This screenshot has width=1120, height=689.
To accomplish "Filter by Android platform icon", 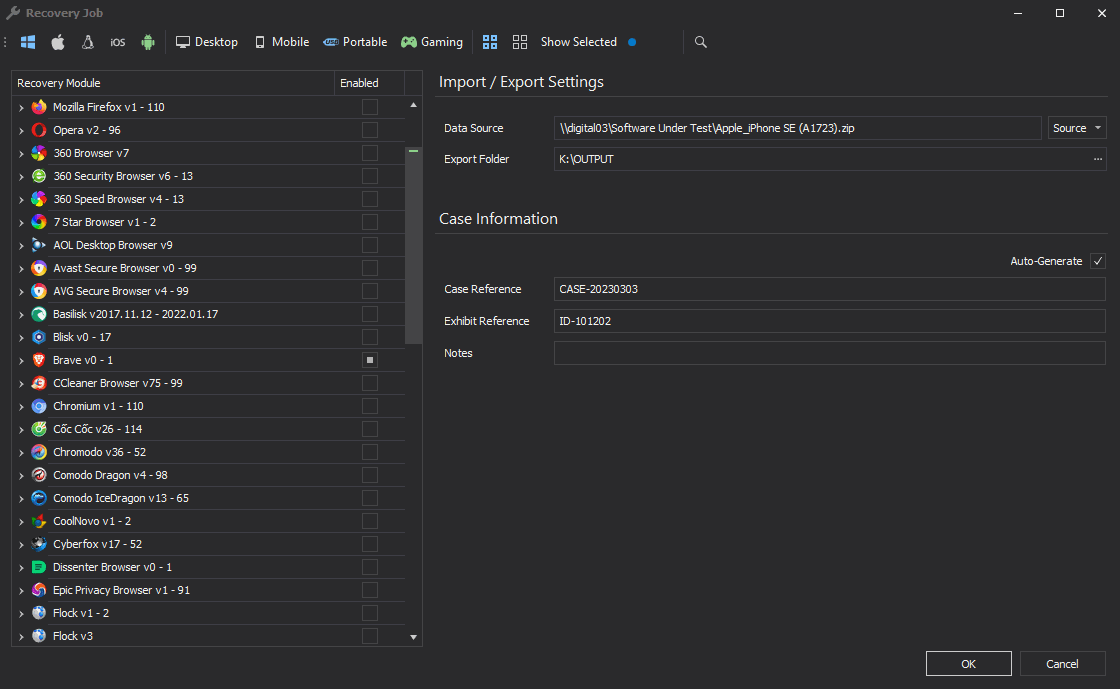I will [148, 42].
